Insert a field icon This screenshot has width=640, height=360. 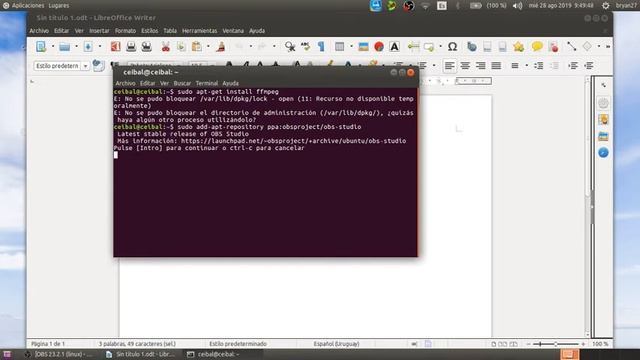429,47
